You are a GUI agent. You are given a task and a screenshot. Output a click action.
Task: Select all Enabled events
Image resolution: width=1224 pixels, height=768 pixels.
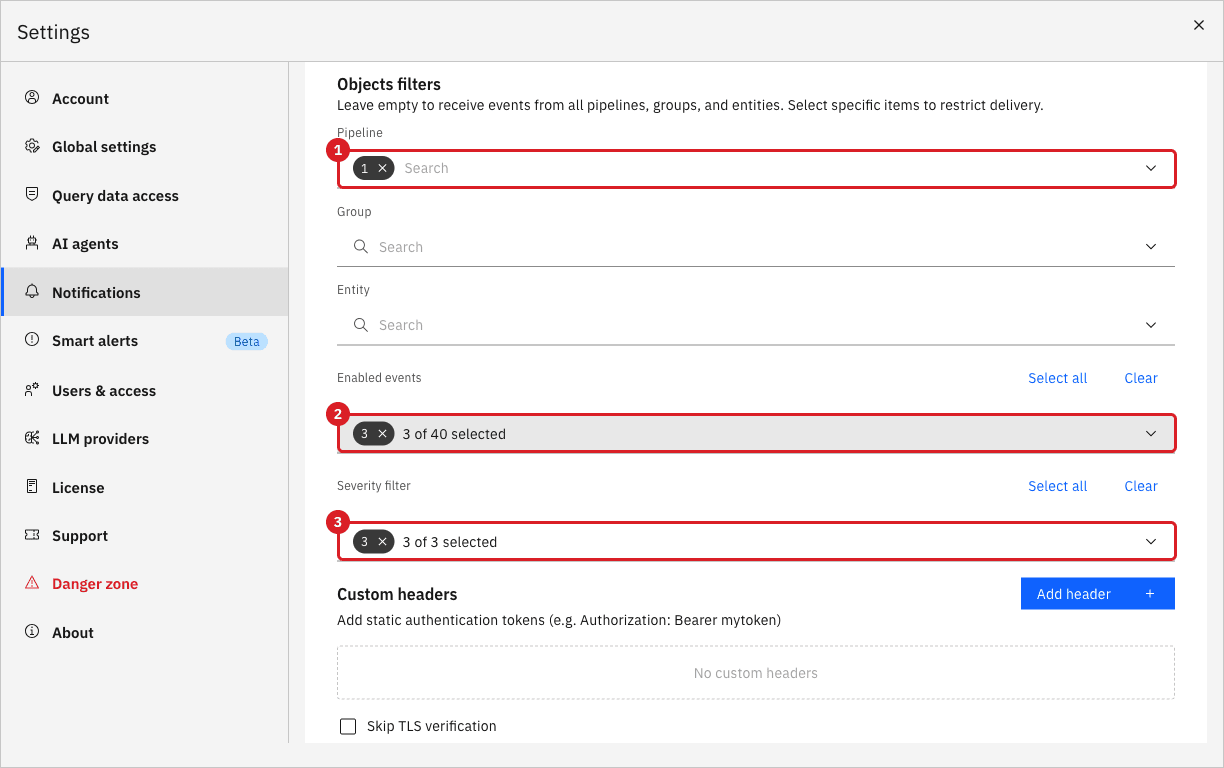coord(1057,378)
